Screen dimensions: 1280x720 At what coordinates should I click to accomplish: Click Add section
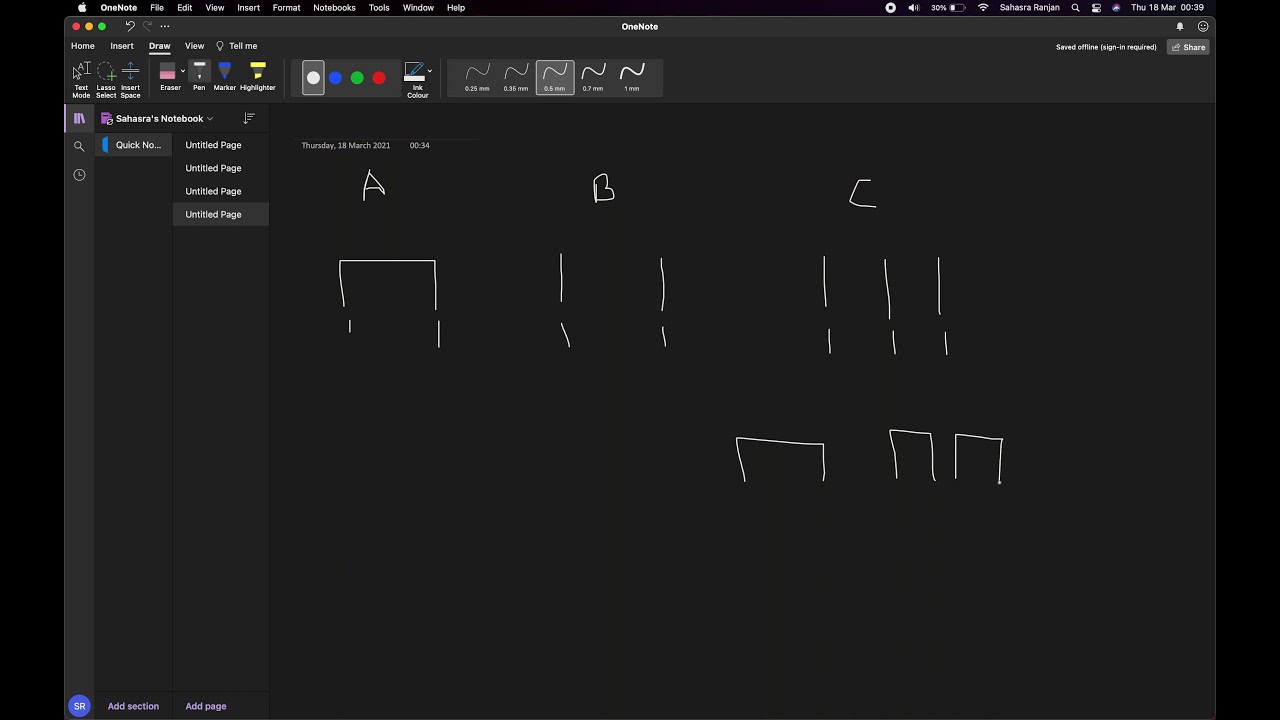(x=133, y=706)
